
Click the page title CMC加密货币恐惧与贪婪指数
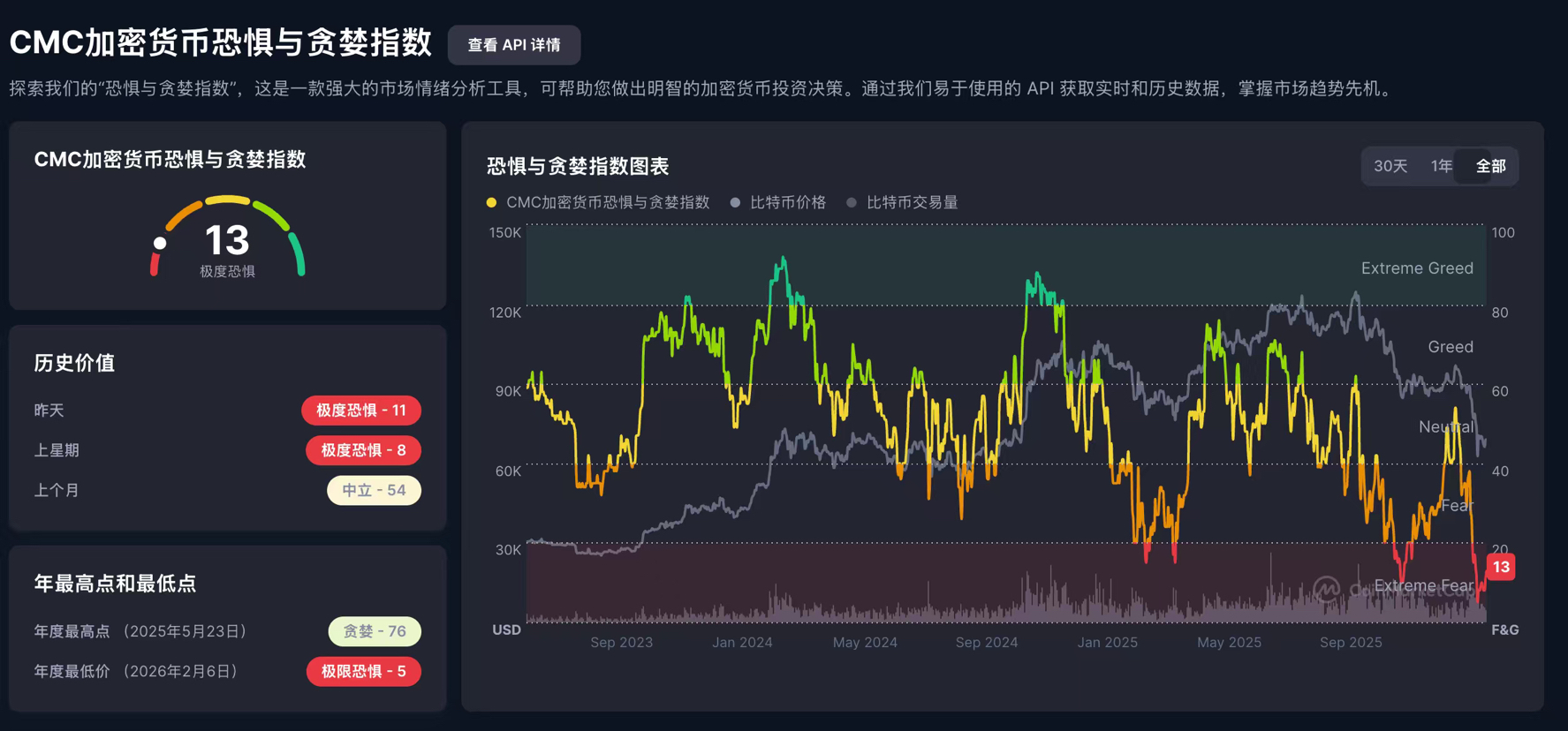tap(221, 42)
